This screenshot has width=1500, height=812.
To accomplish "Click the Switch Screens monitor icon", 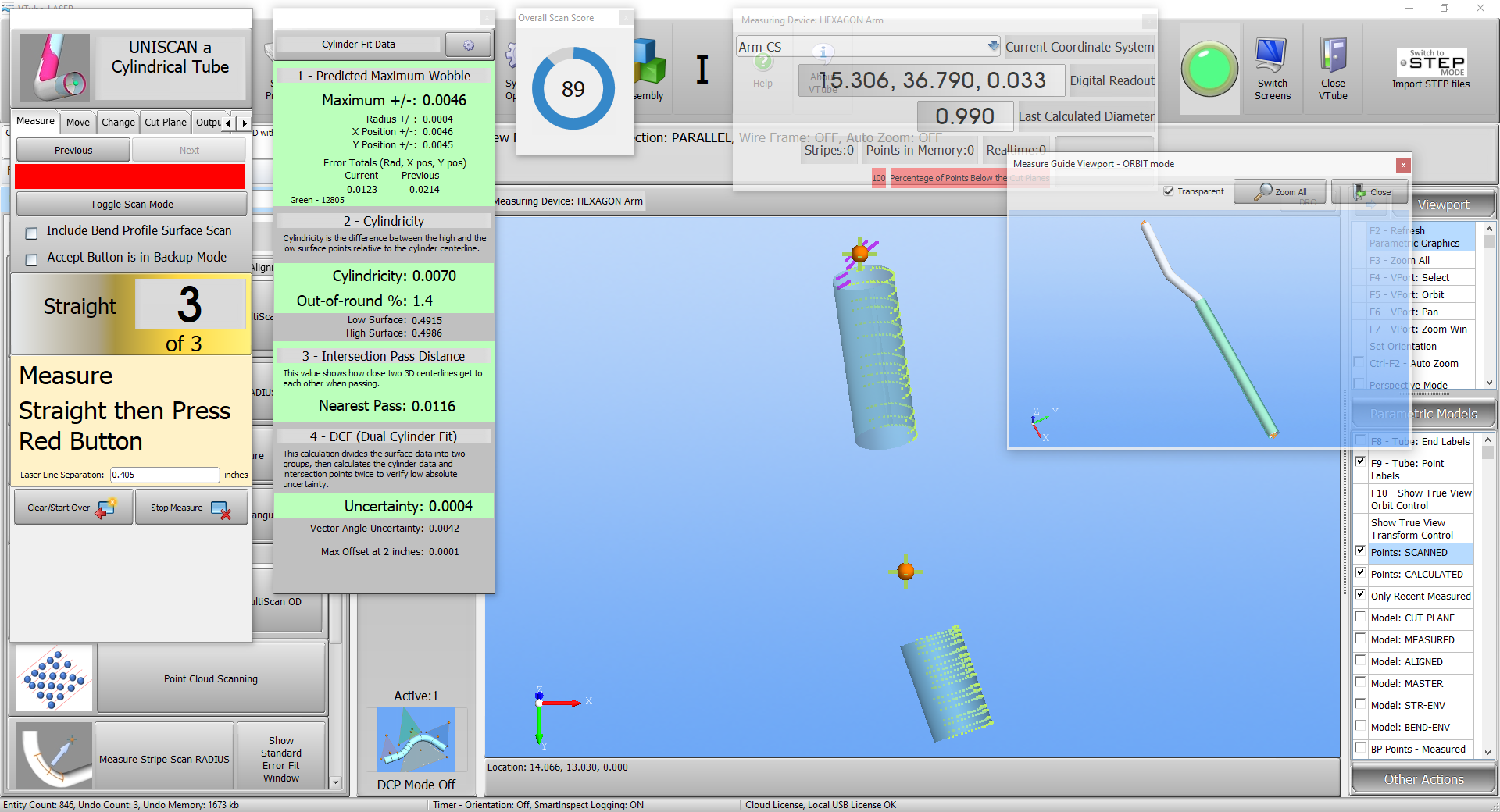I will [1271, 56].
